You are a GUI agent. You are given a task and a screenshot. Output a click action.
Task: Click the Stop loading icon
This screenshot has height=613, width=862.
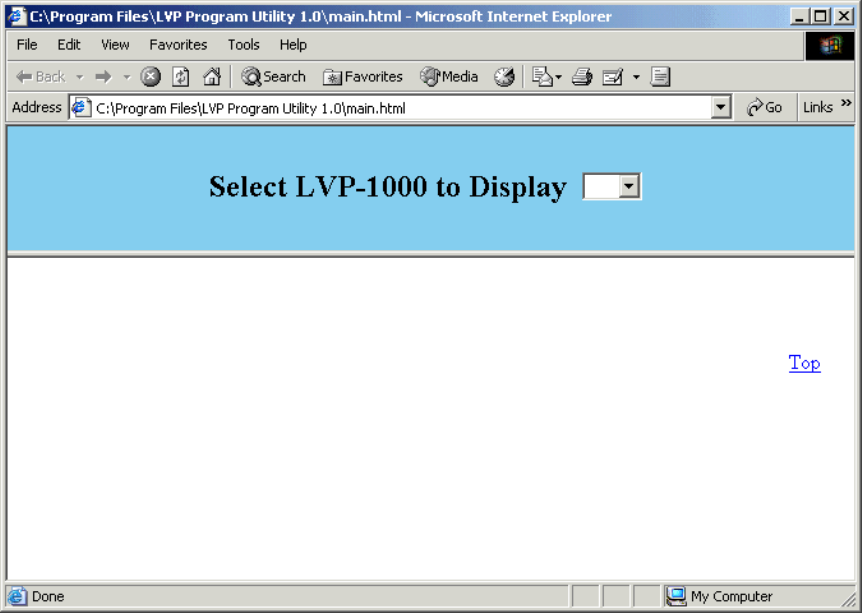tap(150, 77)
